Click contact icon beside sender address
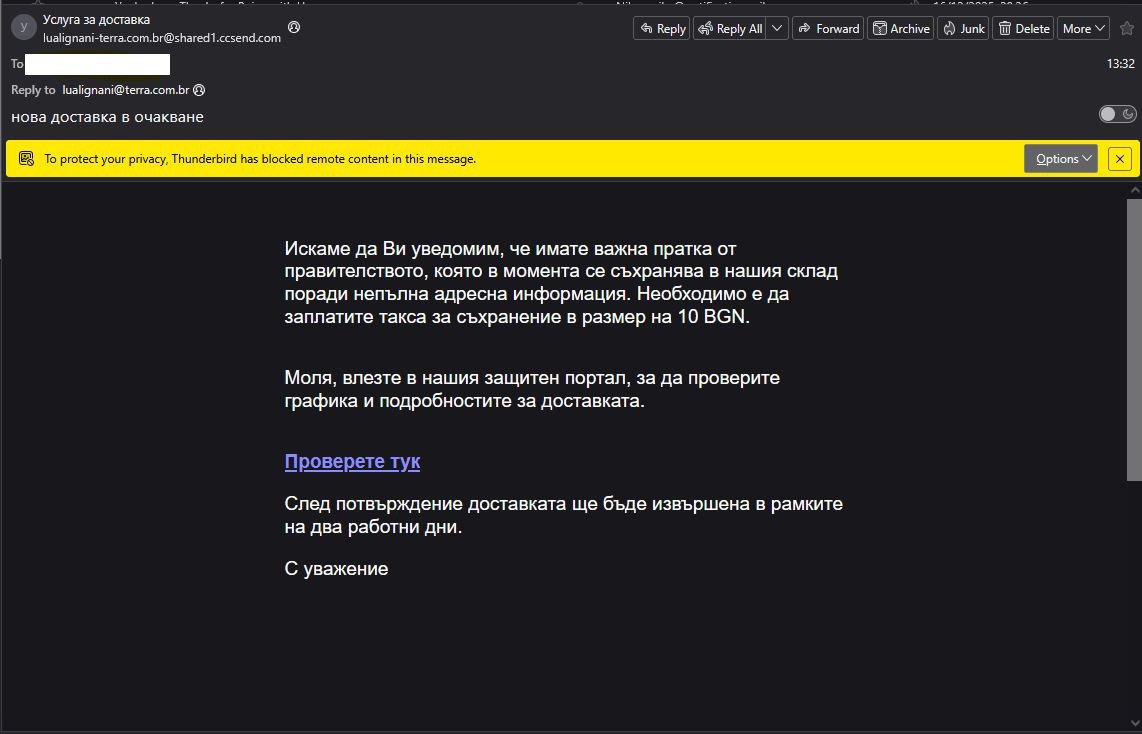 tap(294, 27)
